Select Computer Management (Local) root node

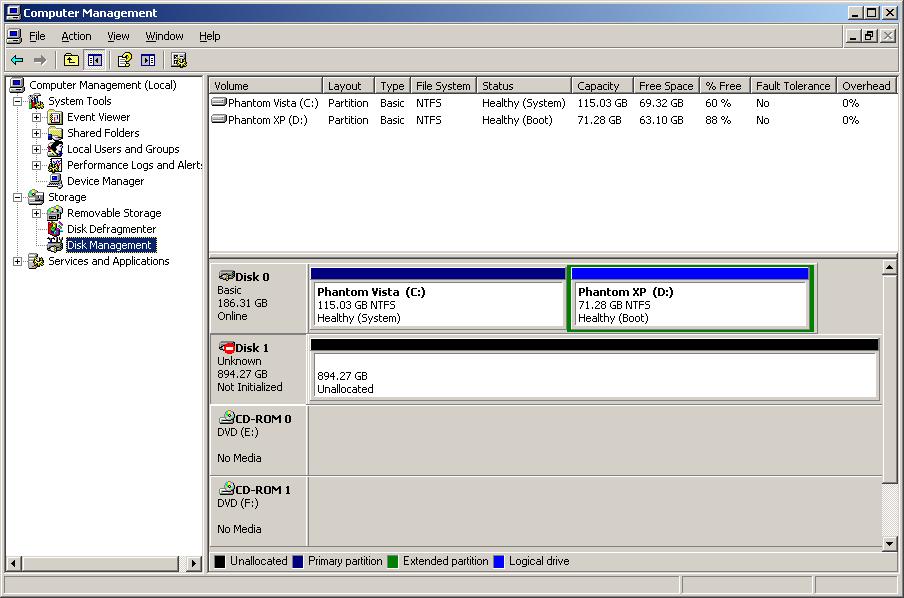tap(103, 85)
